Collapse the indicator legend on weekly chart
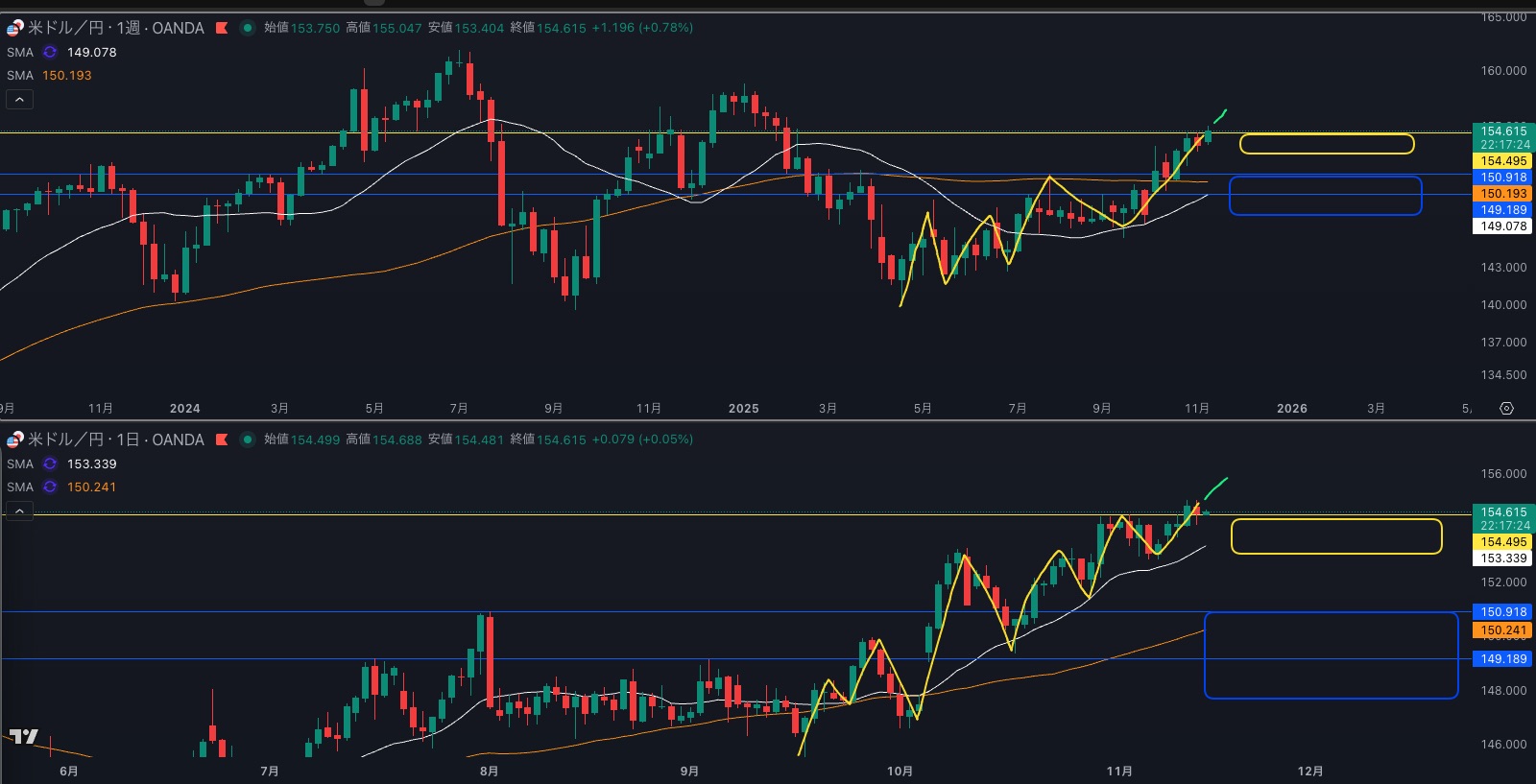This screenshot has height=784, width=1536. click(19, 99)
